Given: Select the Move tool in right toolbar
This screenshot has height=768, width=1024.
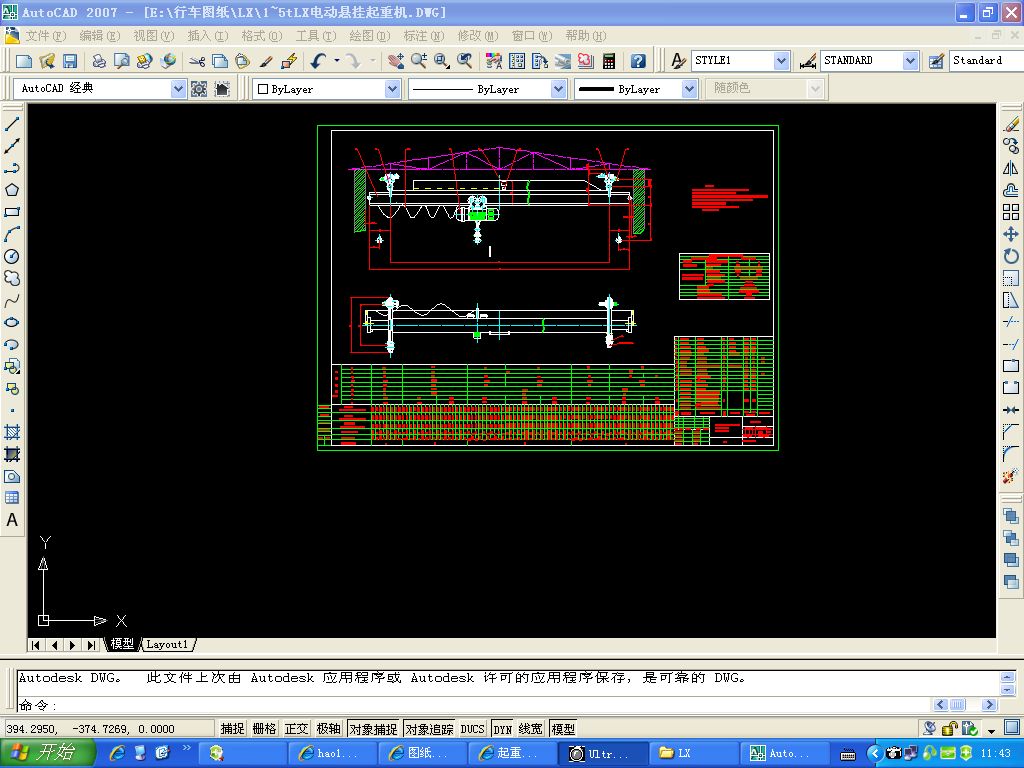Looking at the screenshot, I should [x=1011, y=234].
